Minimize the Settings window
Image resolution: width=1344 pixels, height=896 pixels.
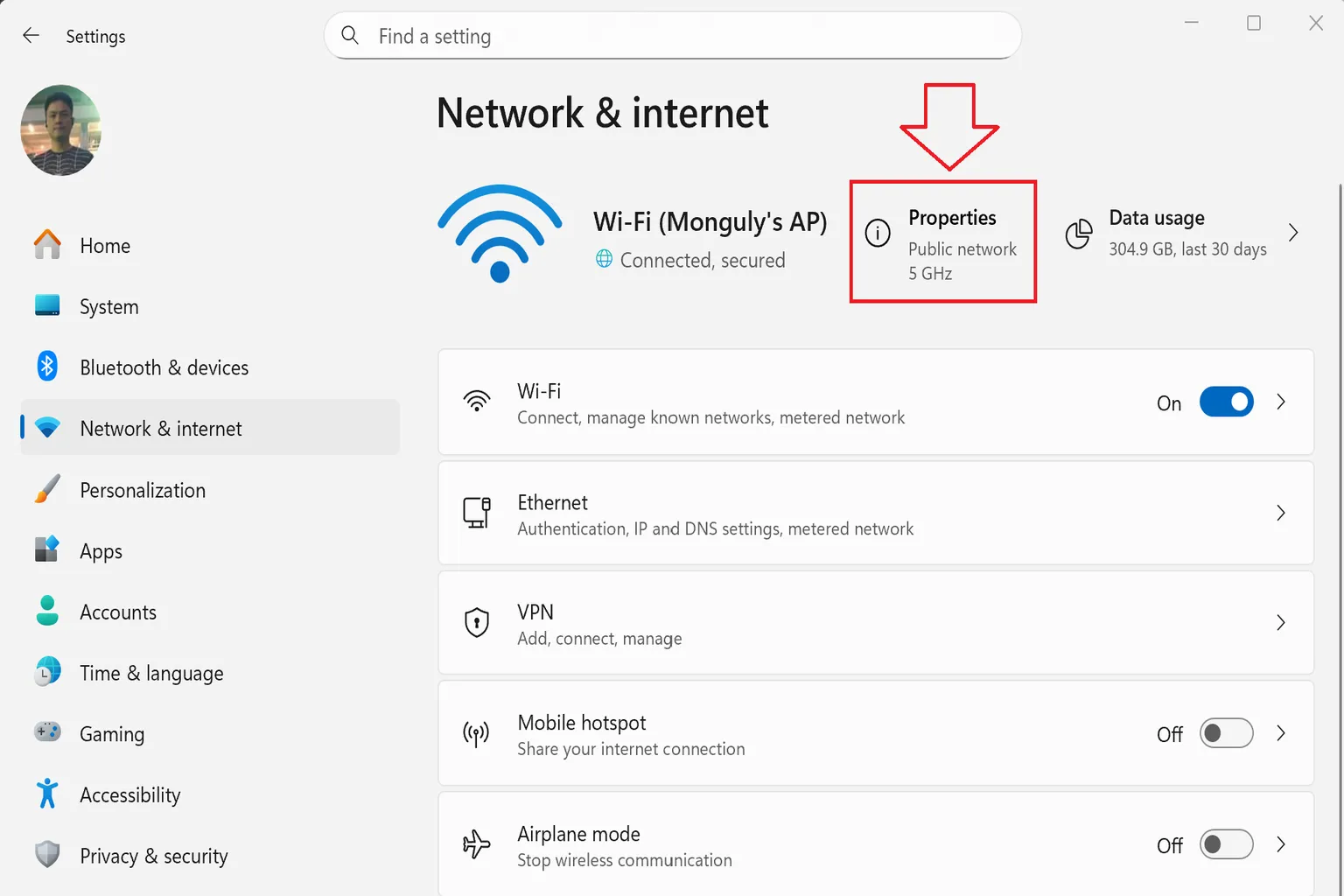tap(1191, 23)
